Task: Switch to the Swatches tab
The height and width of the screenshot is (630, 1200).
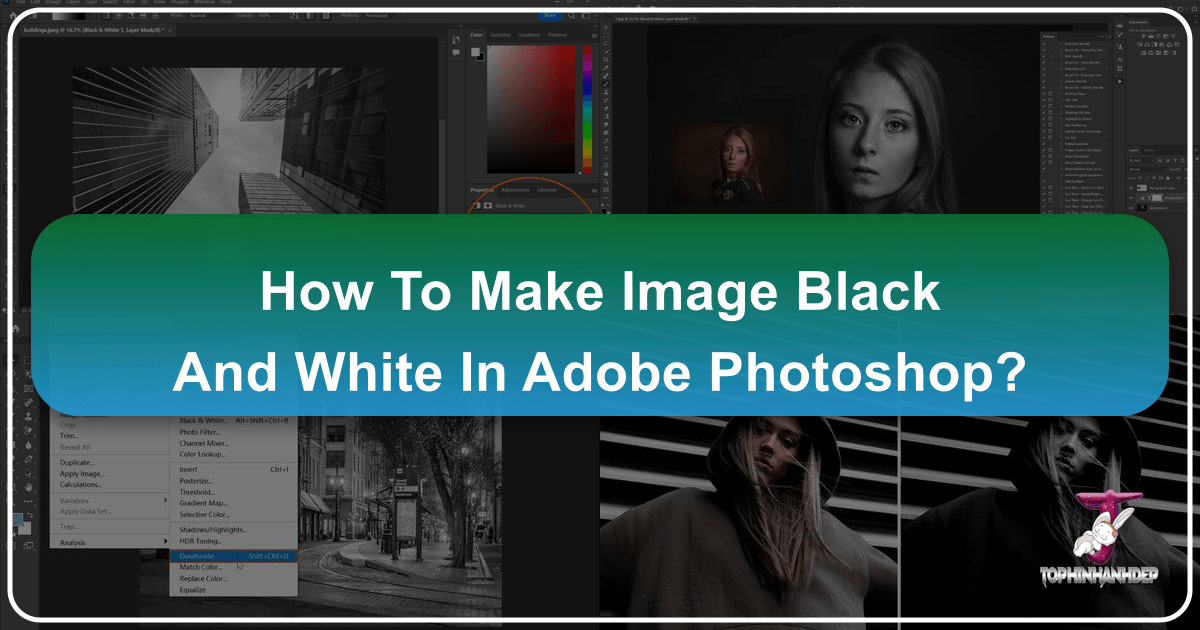Action: point(501,35)
